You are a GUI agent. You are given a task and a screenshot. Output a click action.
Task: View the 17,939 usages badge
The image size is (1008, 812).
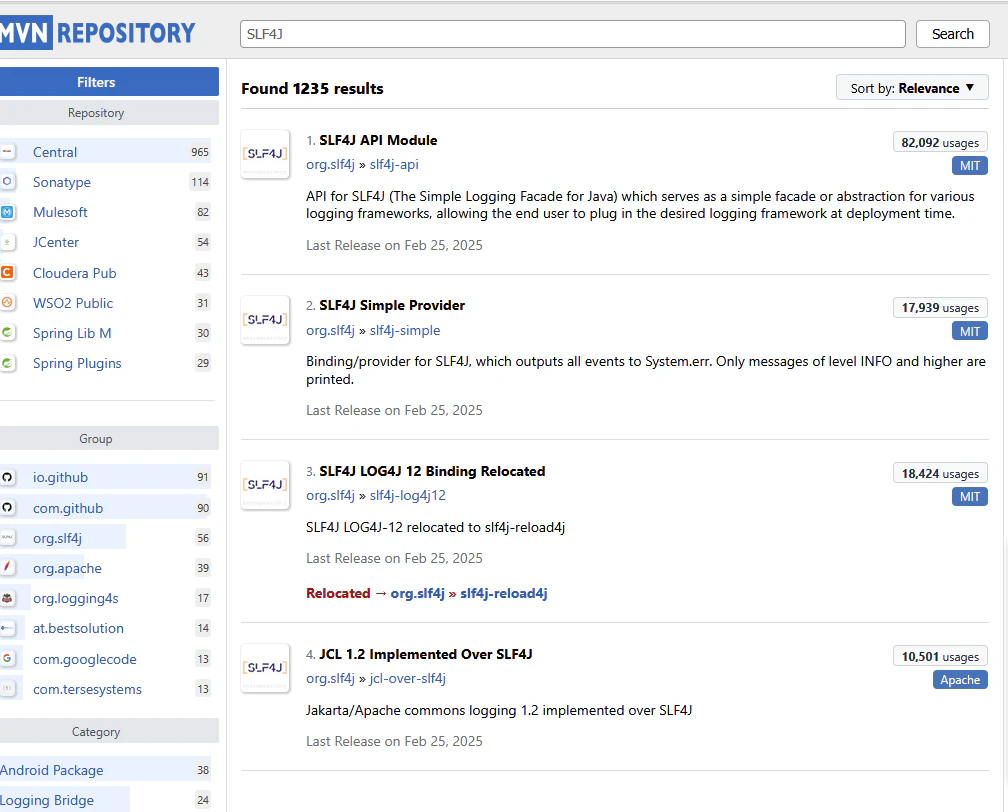tap(940, 308)
